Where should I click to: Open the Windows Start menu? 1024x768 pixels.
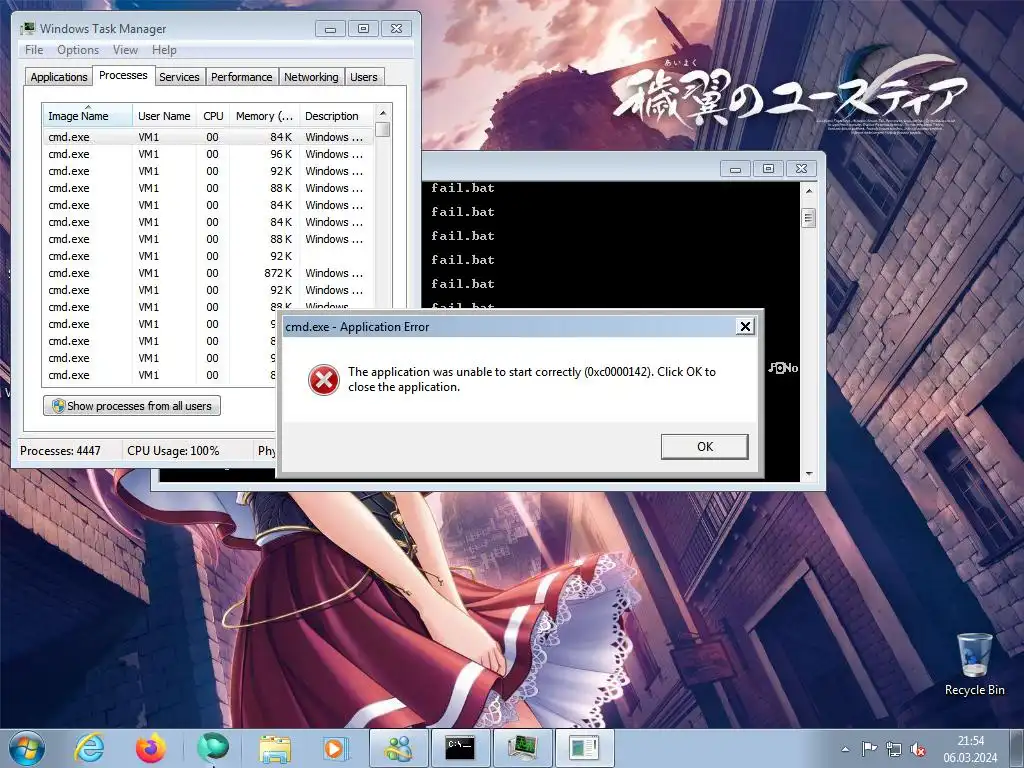(x=27, y=748)
